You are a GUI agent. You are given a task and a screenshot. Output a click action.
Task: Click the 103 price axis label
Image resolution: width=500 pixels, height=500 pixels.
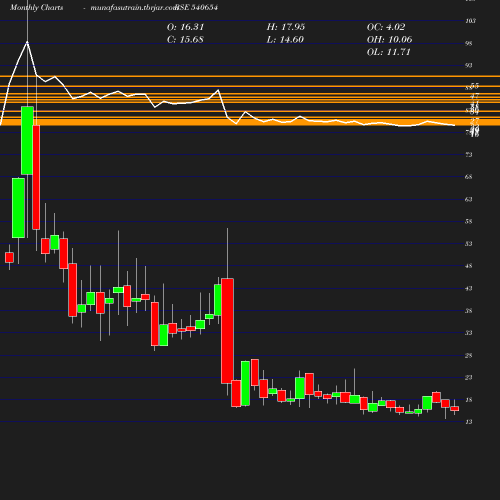(470, 21)
